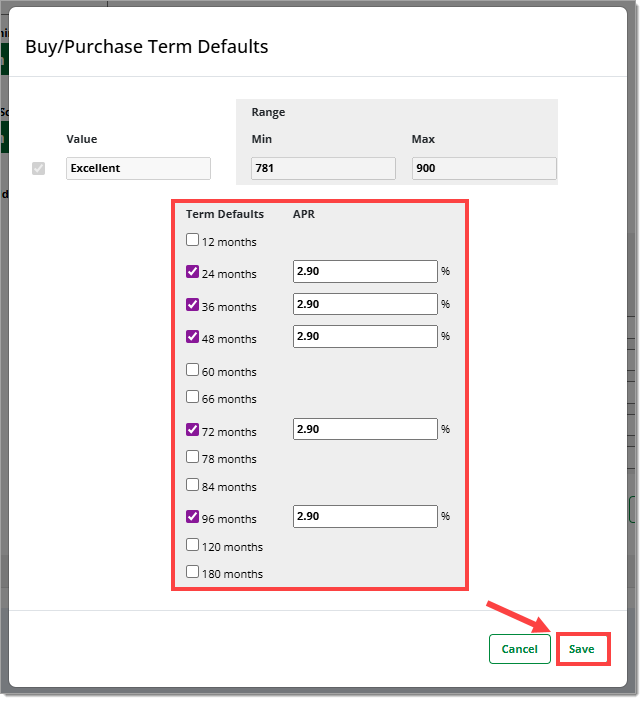This screenshot has height=701, width=643.
Task: Click the APR field for 24 months
Action: tap(365, 271)
